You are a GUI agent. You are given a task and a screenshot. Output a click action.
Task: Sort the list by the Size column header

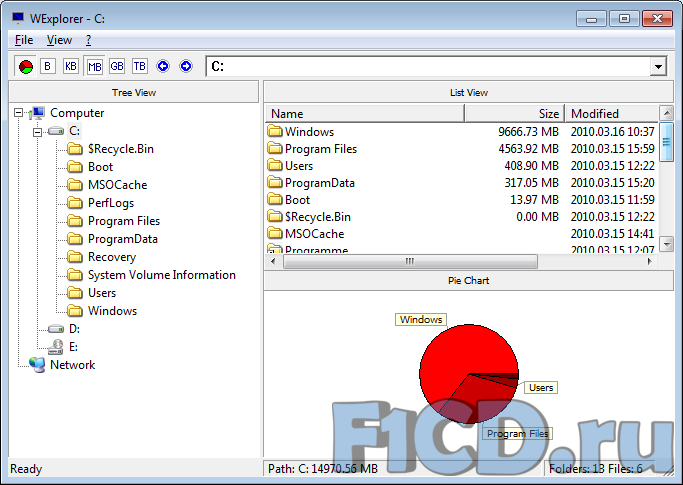pyautogui.click(x=515, y=114)
